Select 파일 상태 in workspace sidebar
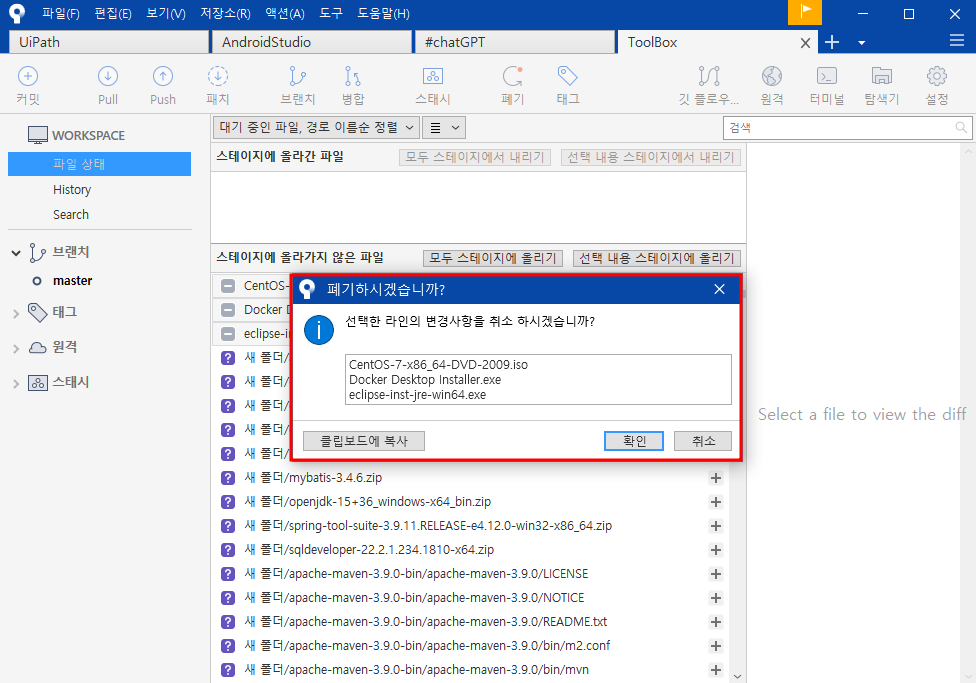Screen dimensions: 976x683 [x=100, y=164]
